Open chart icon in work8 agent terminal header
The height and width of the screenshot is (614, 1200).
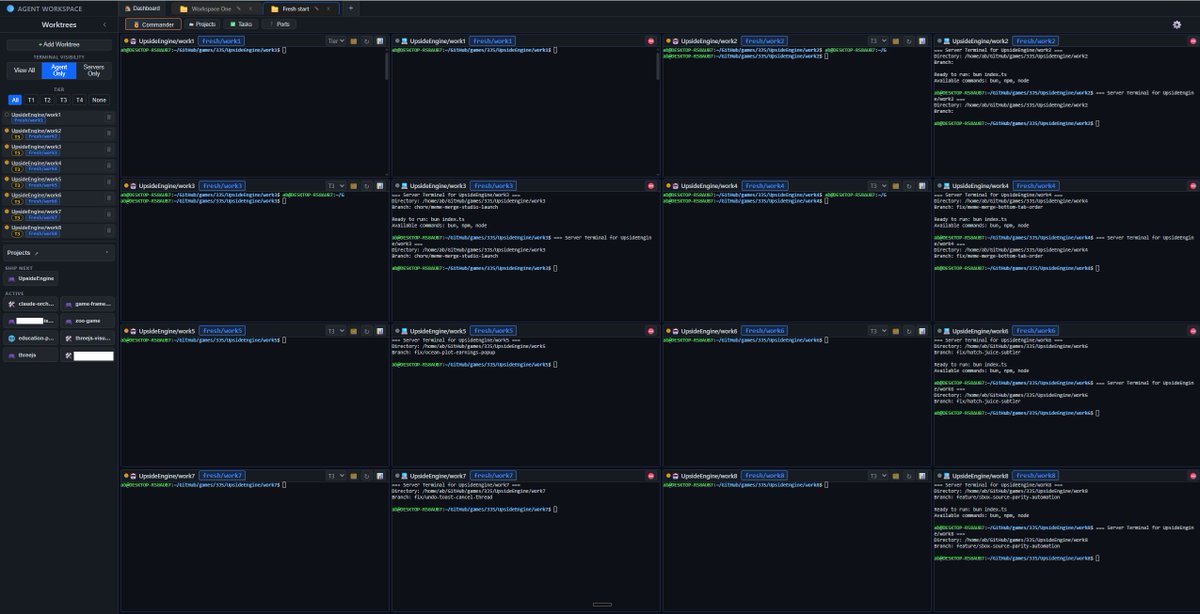tap(923, 475)
